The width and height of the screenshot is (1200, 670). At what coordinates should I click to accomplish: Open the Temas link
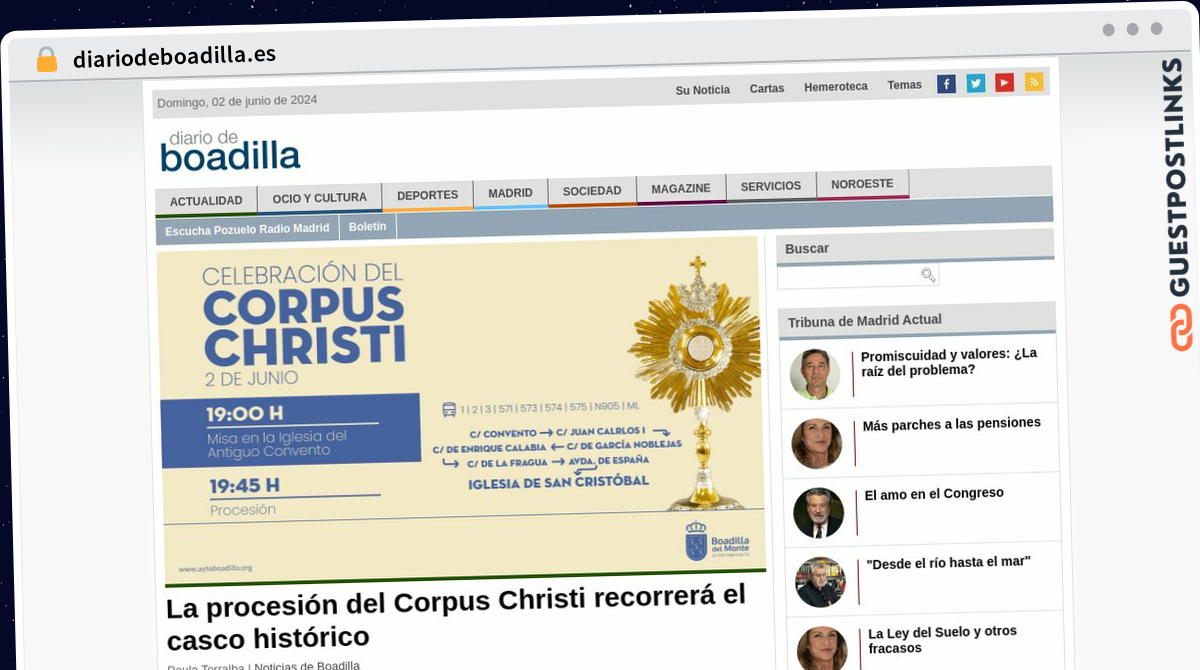pyautogui.click(x=905, y=85)
